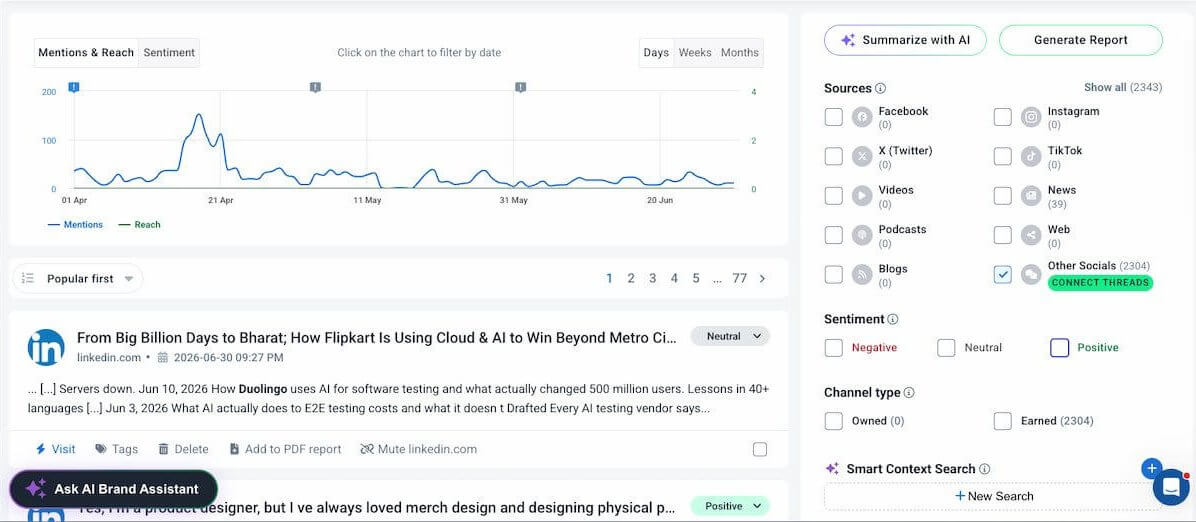Click the Instagram source icon
The height and width of the screenshot is (522, 1196).
pos(1031,117)
